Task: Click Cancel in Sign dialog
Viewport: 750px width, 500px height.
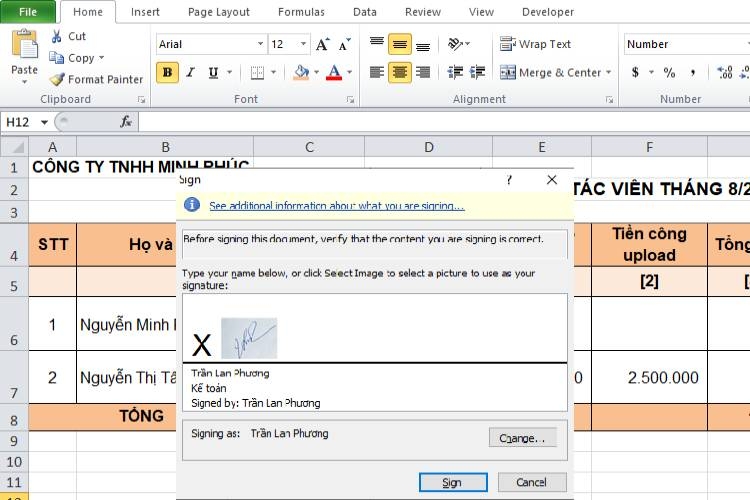Action: point(532,482)
